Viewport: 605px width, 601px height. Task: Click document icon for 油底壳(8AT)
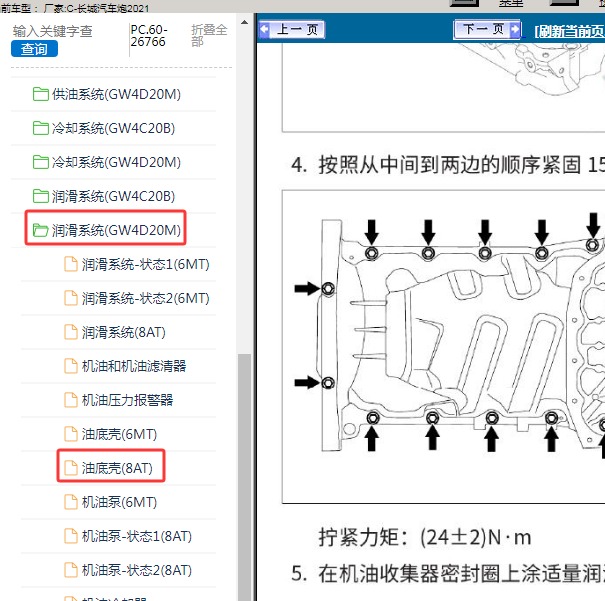(71, 468)
